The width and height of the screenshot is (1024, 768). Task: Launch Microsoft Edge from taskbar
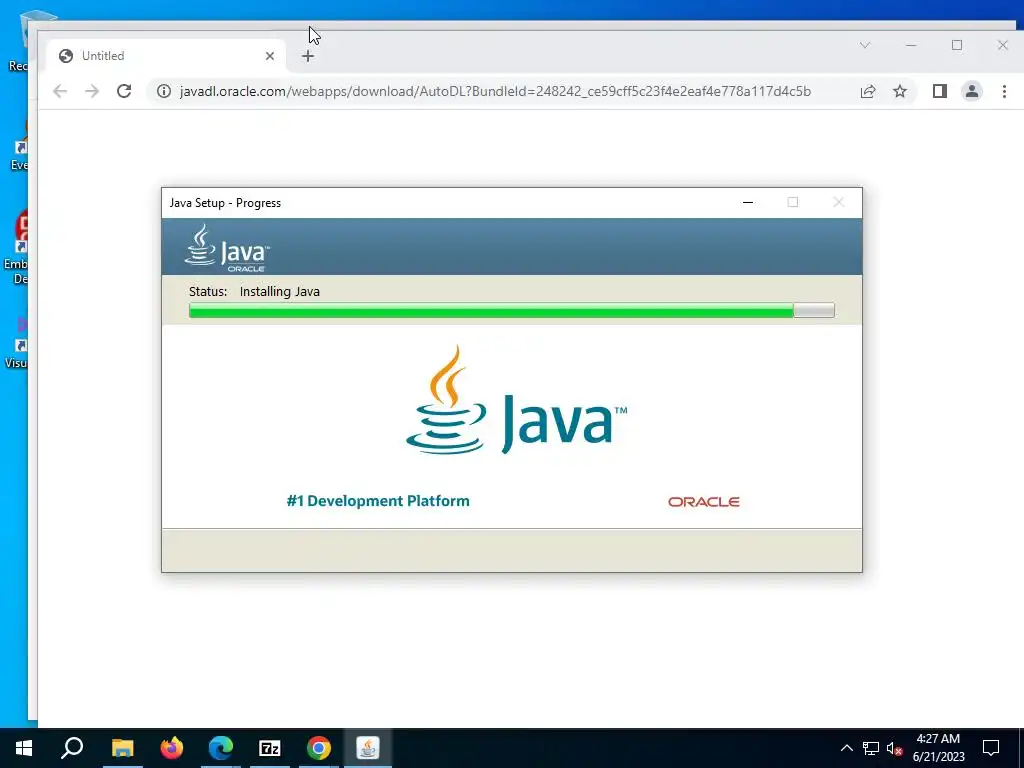[221, 748]
